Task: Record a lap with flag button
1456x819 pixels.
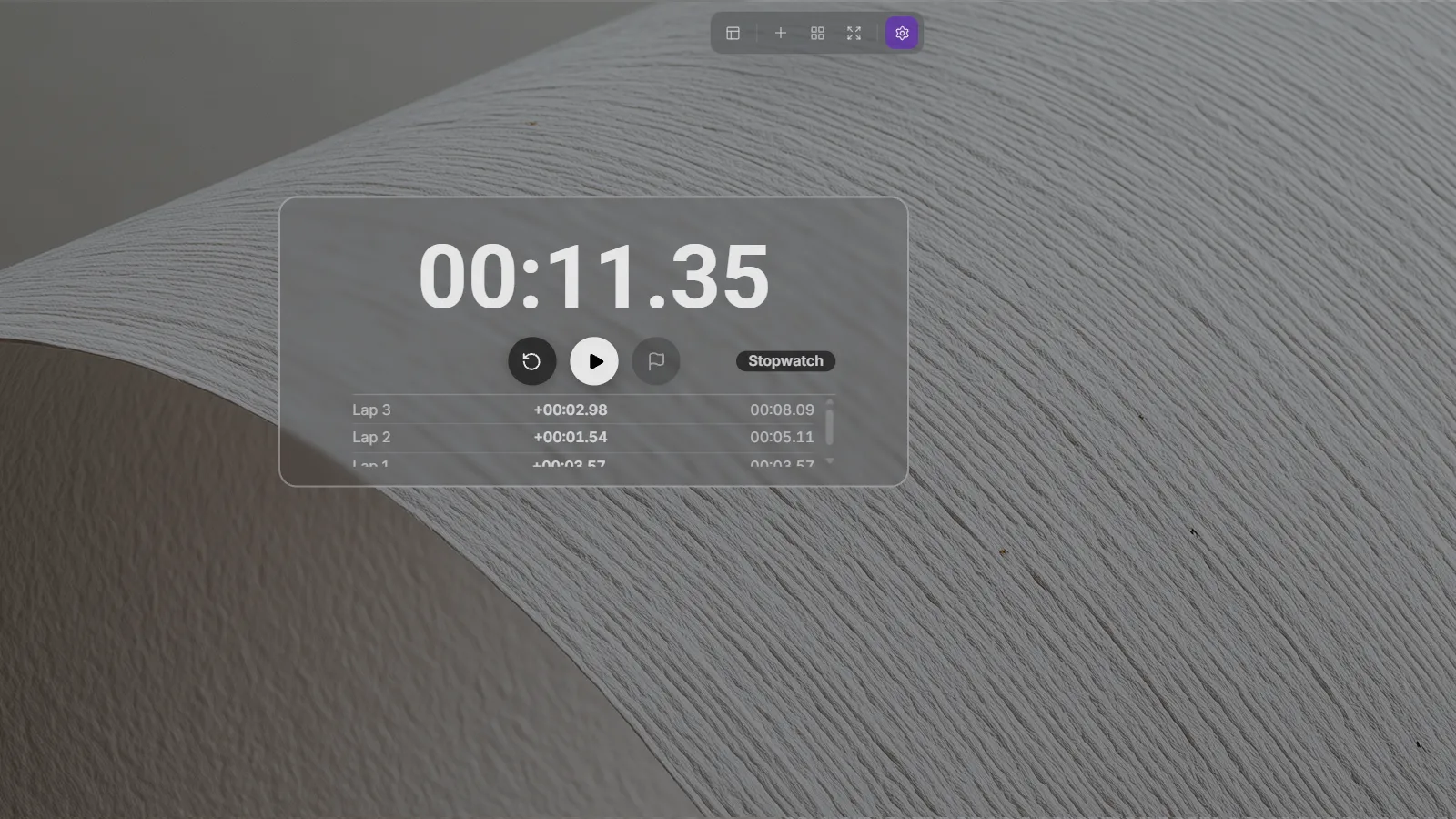Action: (x=656, y=361)
